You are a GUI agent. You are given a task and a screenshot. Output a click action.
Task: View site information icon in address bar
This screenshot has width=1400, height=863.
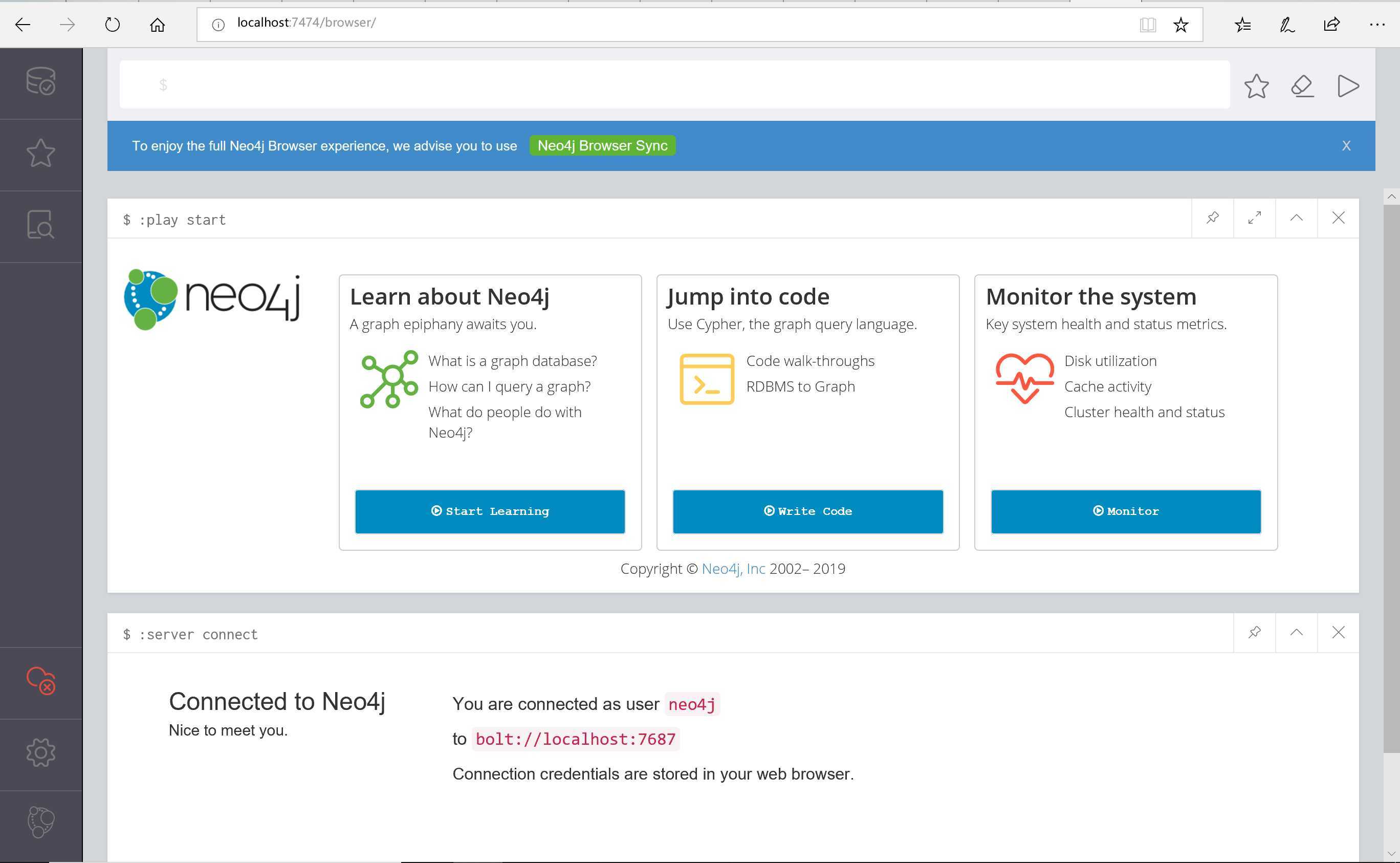[218, 25]
